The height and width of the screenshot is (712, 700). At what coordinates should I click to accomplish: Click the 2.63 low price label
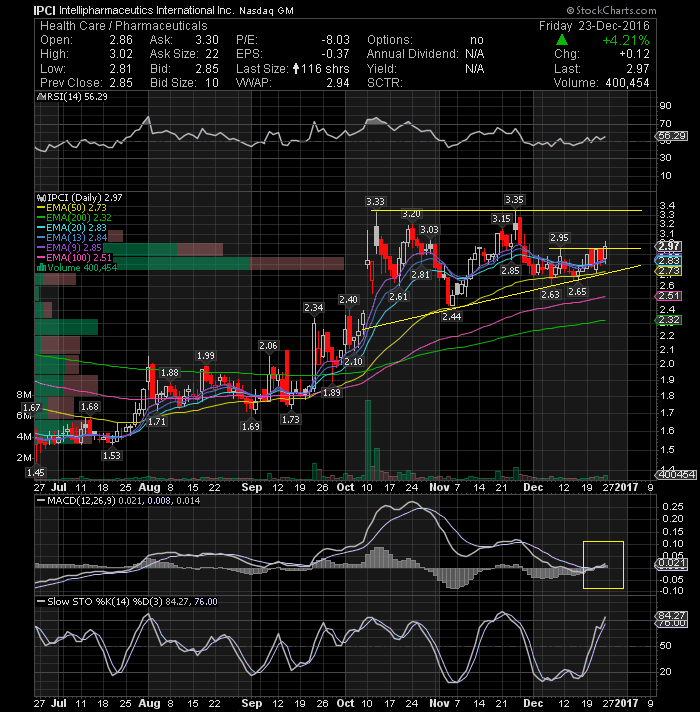(551, 295)
